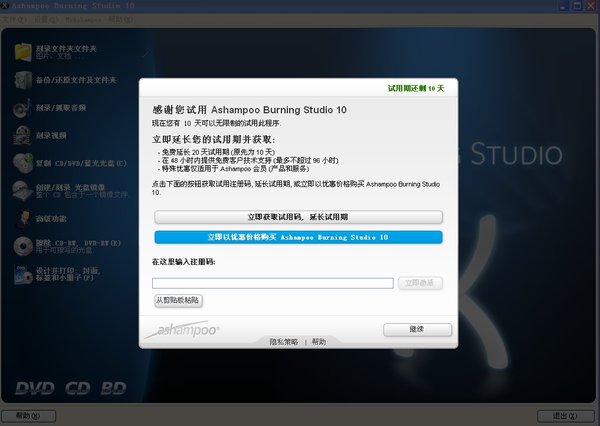
Task: Click the 在 48 小时内提供免费客户技术支持 line
Action: click(248, 160)
